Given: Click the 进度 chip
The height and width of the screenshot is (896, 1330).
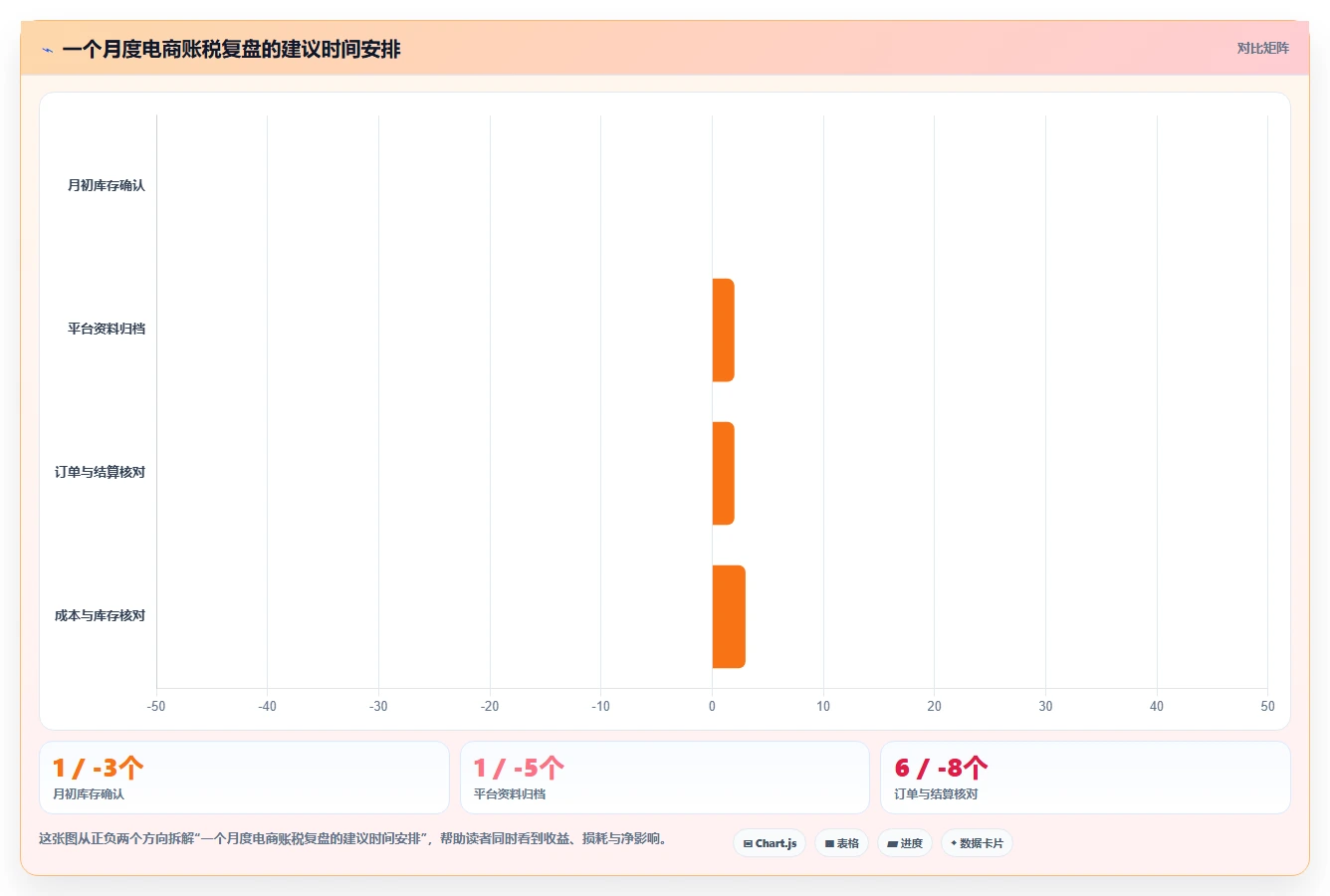Looking at the screenshot, I should point(905,843).
